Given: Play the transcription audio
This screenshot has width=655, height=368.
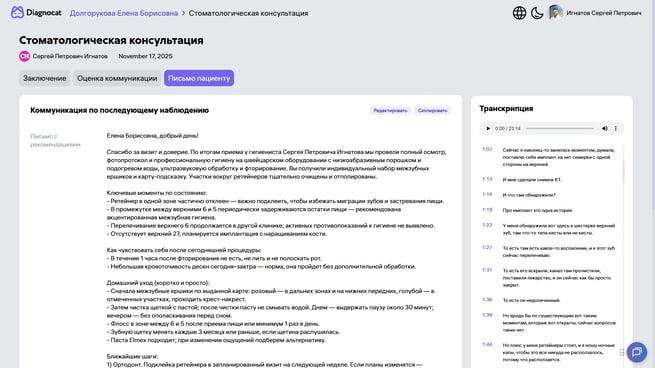Looking at the screenshot, I should [487, 129].
